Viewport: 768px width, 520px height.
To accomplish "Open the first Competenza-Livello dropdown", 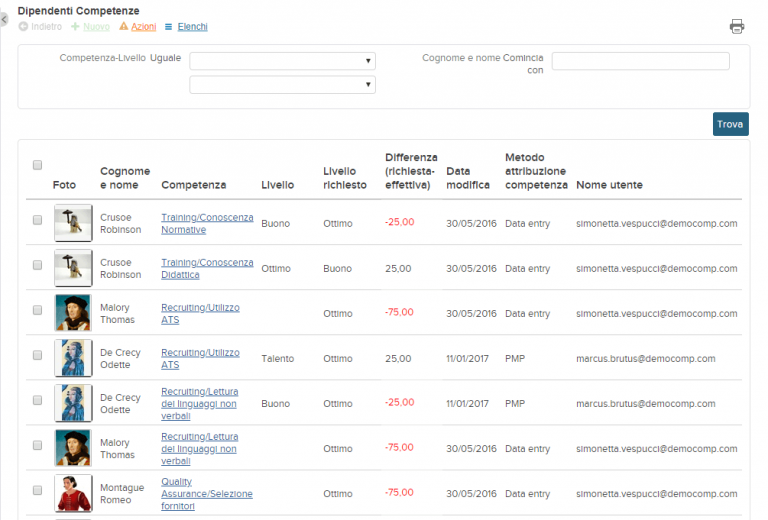I will (x=283, y=61).
